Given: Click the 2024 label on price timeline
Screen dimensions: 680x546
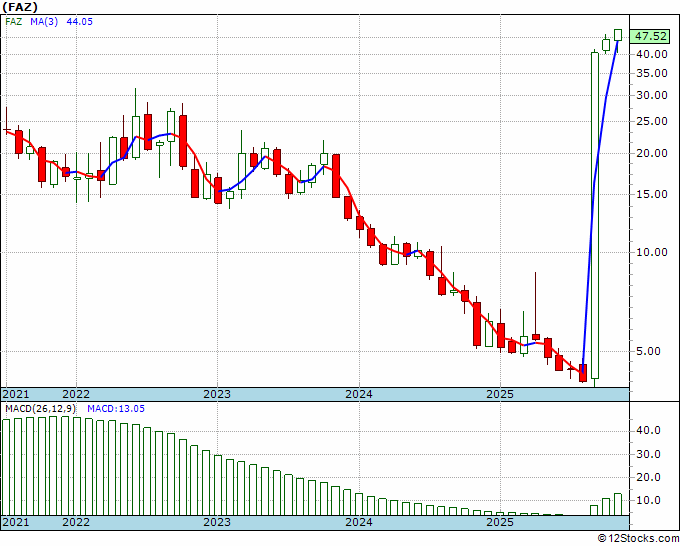Looking at the screenshot, I should [359, 394].
